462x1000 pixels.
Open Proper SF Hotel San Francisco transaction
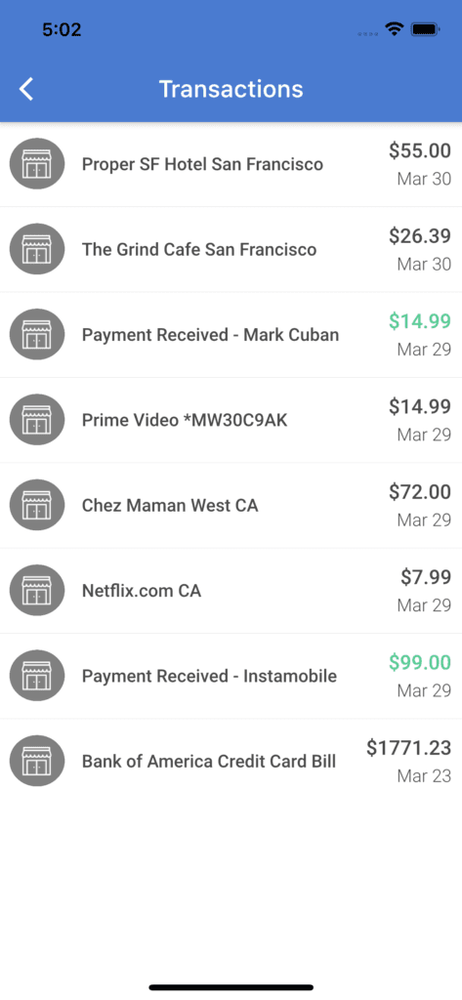click(x=231, y=164)
